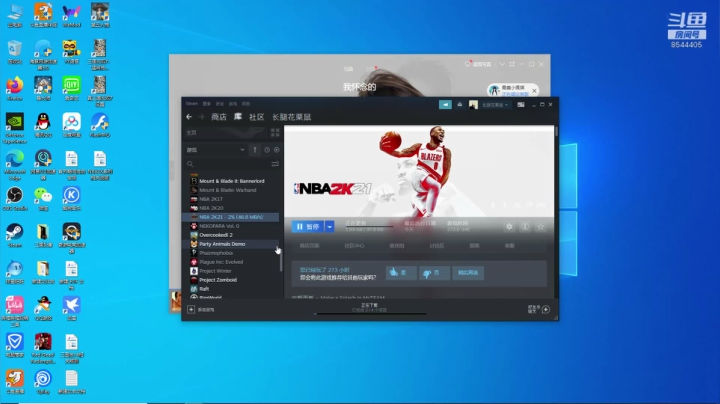Image resolution: width=720 pixels, height=404 pixels.
Task: Go back with the Steam back arrow
Action: 189,117
